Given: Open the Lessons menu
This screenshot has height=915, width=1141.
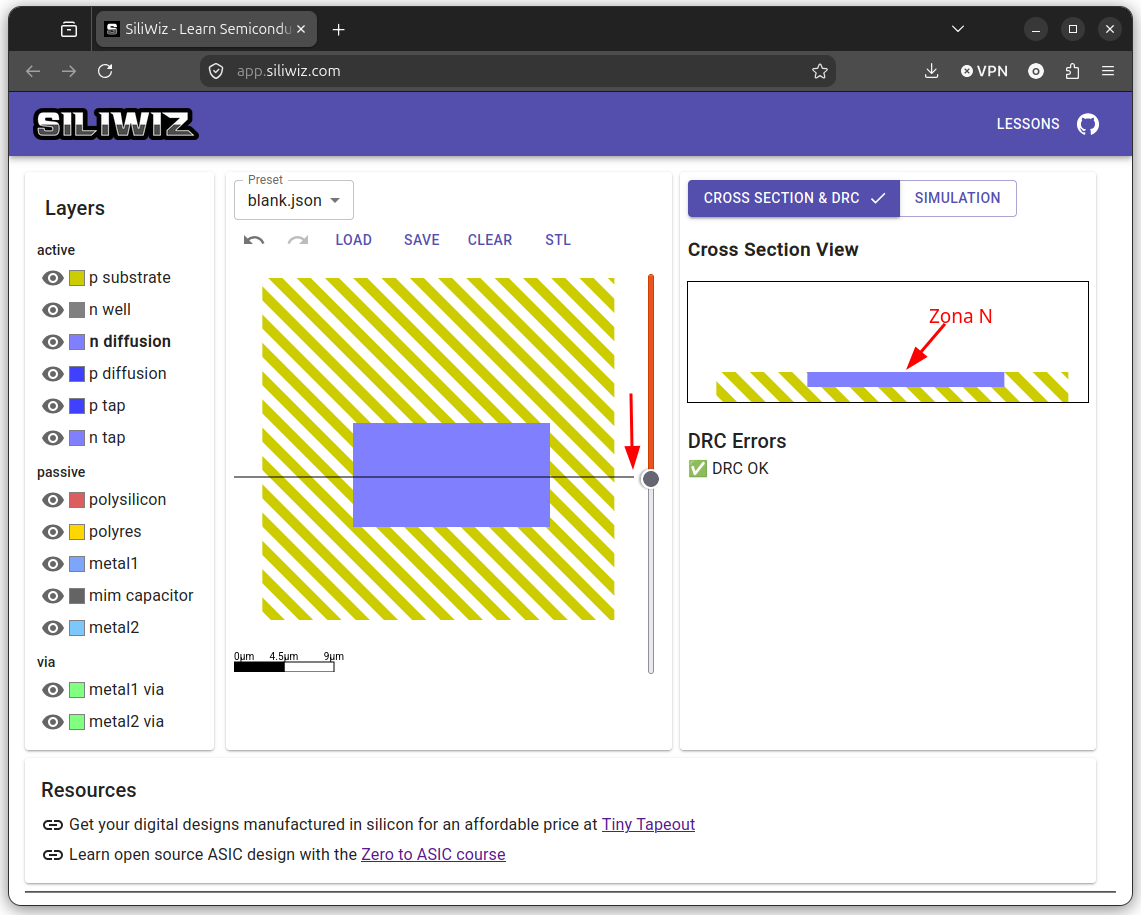Looking at the screenshot, I should point(1027,124).
